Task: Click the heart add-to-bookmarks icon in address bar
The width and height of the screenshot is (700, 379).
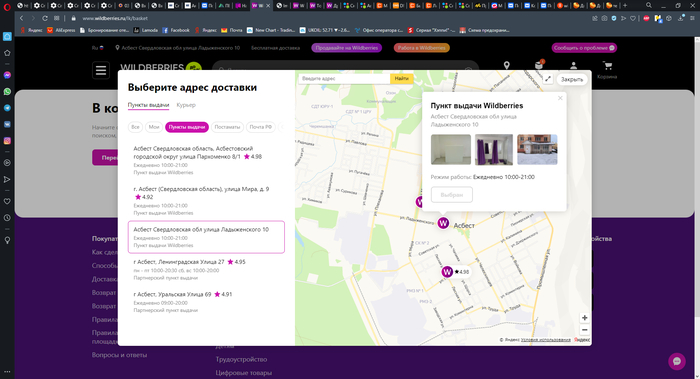Action: 633,18
